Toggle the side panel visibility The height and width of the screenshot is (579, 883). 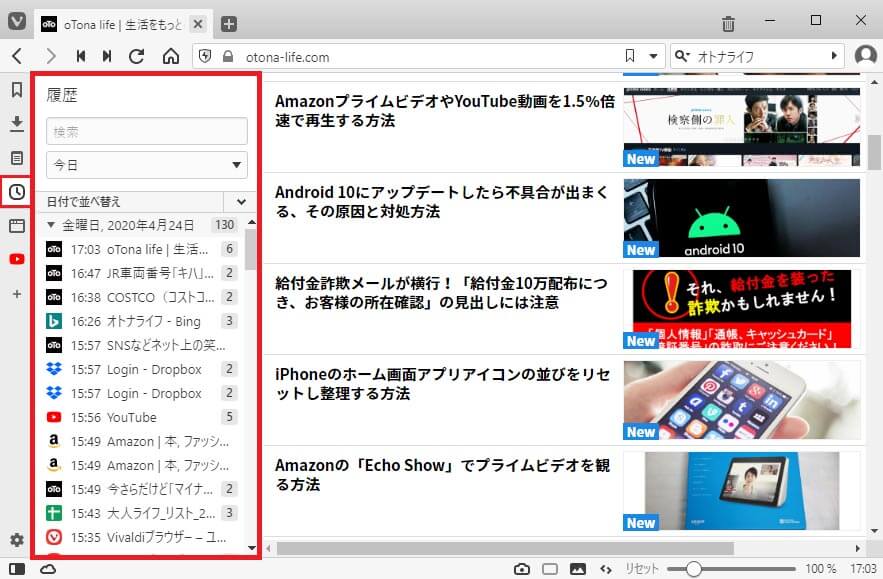pos(17,569)
